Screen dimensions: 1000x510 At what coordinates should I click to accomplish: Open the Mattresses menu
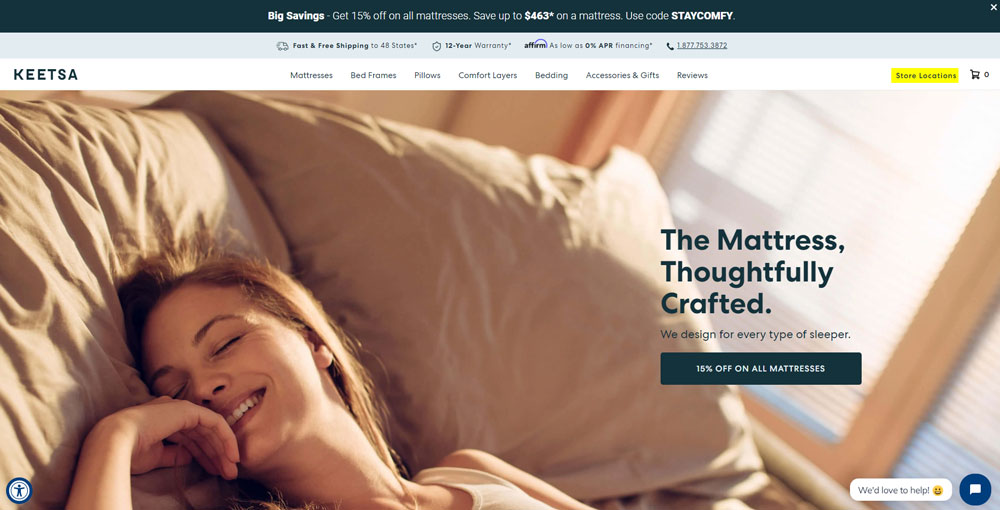coord(311,75)
